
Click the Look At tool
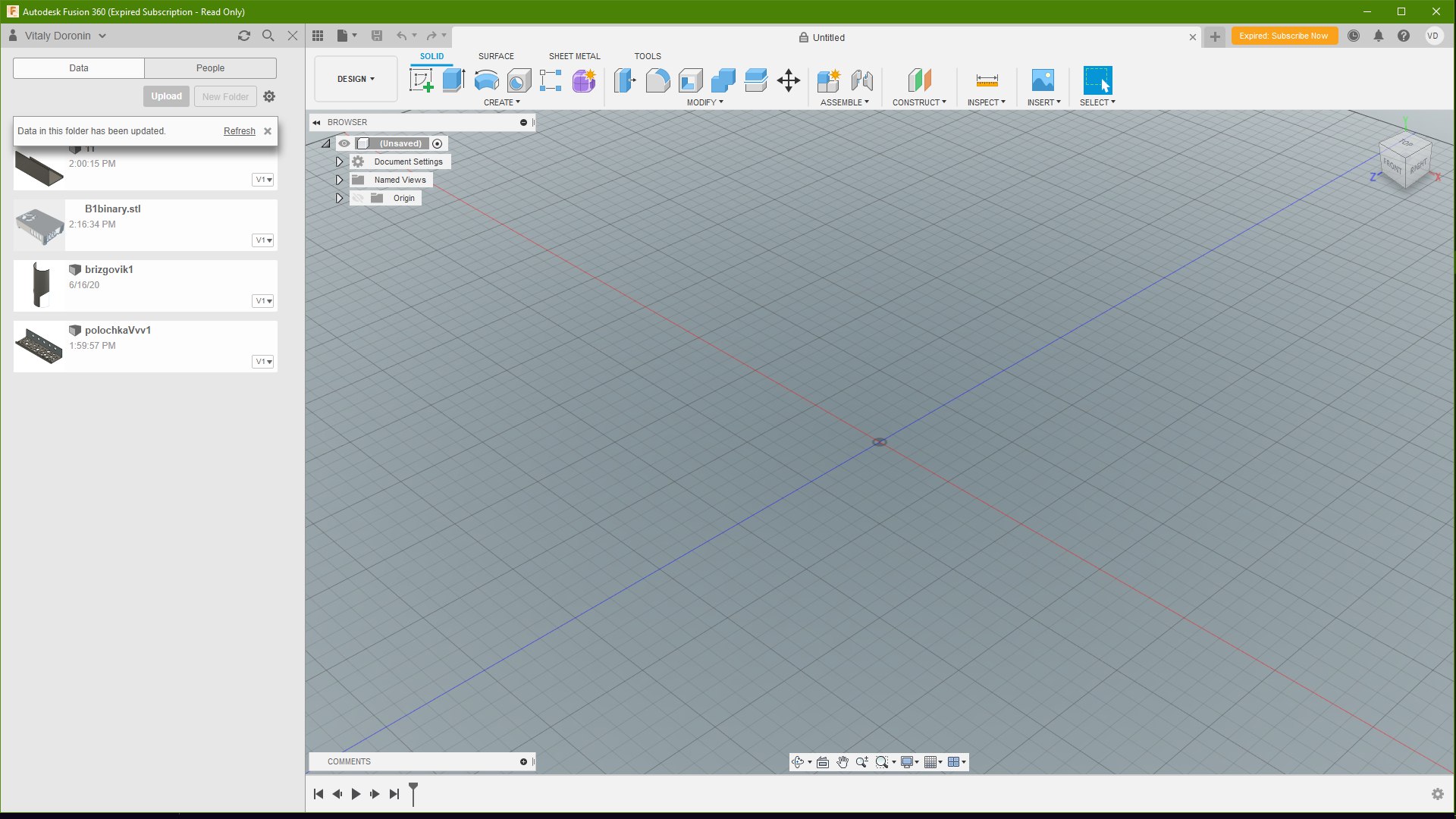point(823,762)
